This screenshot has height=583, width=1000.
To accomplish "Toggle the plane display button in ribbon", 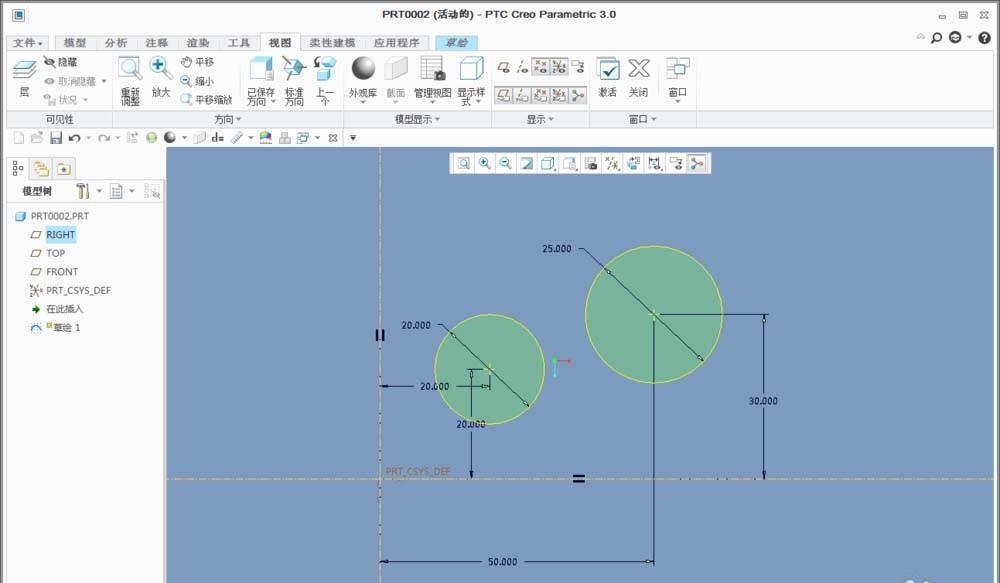I will point(504,94).
